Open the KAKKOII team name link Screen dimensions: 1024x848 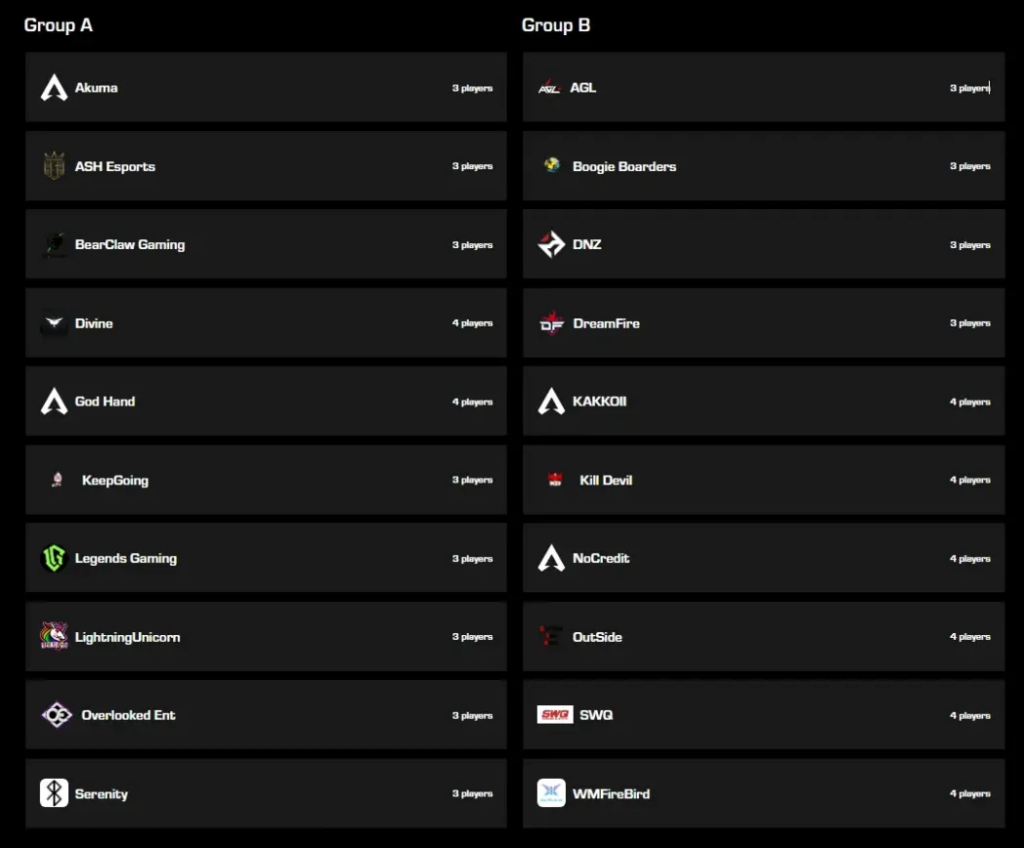tap(600, 402)
